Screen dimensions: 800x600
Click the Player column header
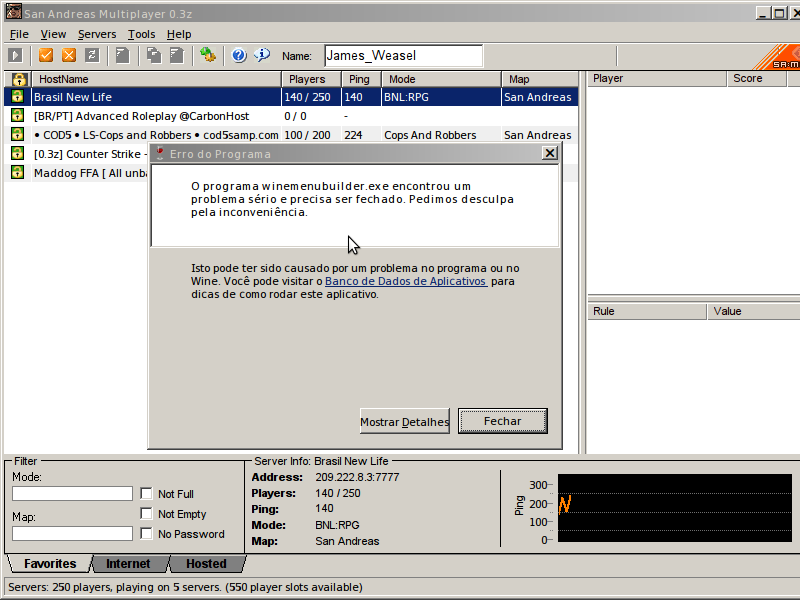click(x=657, y=79)
